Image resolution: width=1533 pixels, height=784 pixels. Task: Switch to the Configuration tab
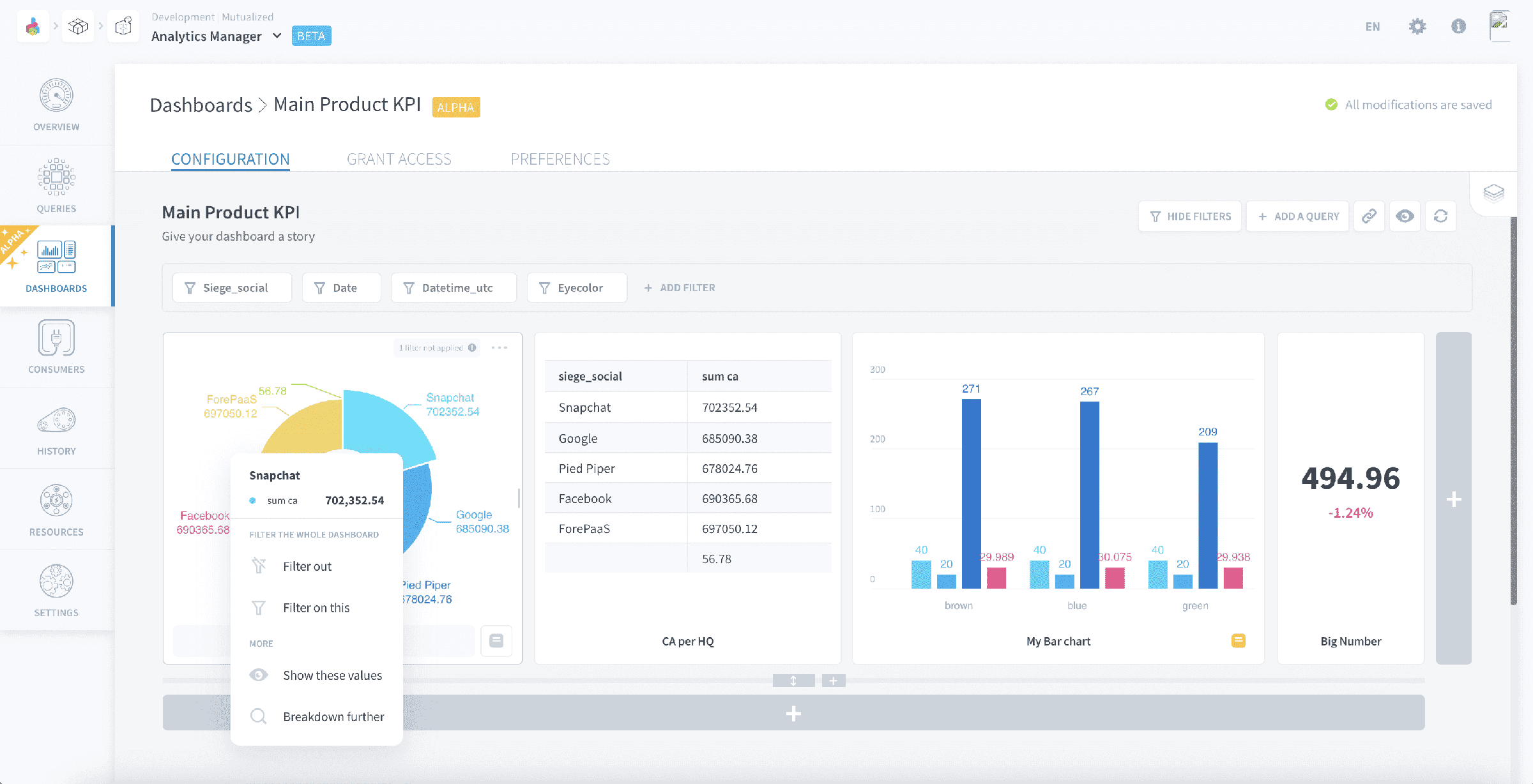coord(231,159)
